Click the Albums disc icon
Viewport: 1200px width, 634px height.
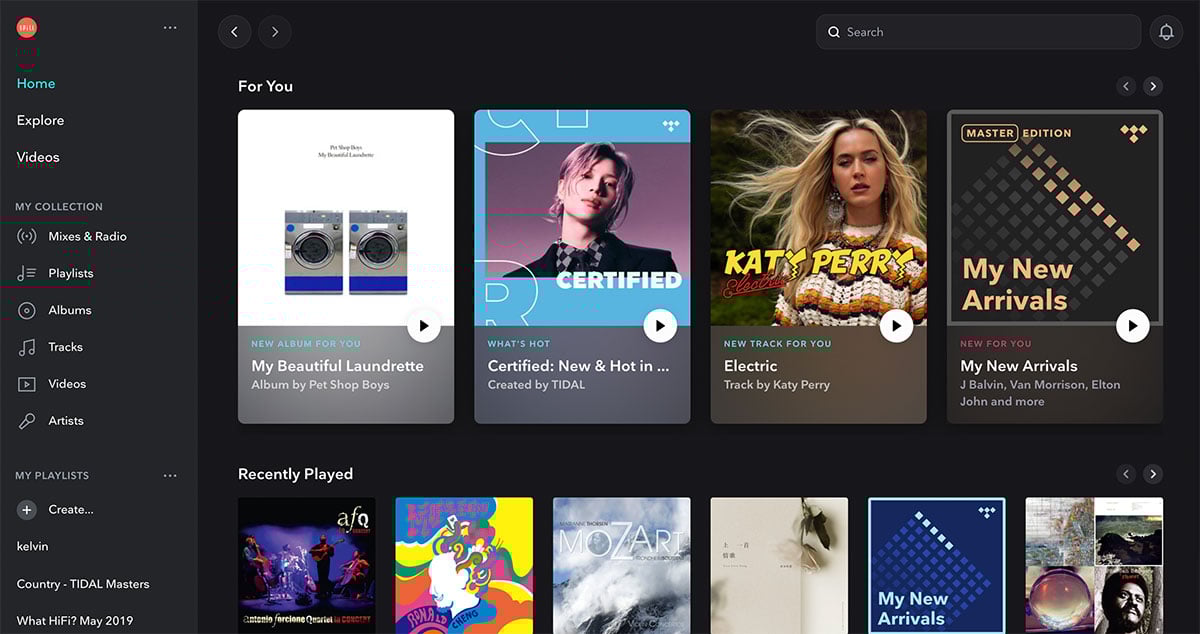(27, 310)
